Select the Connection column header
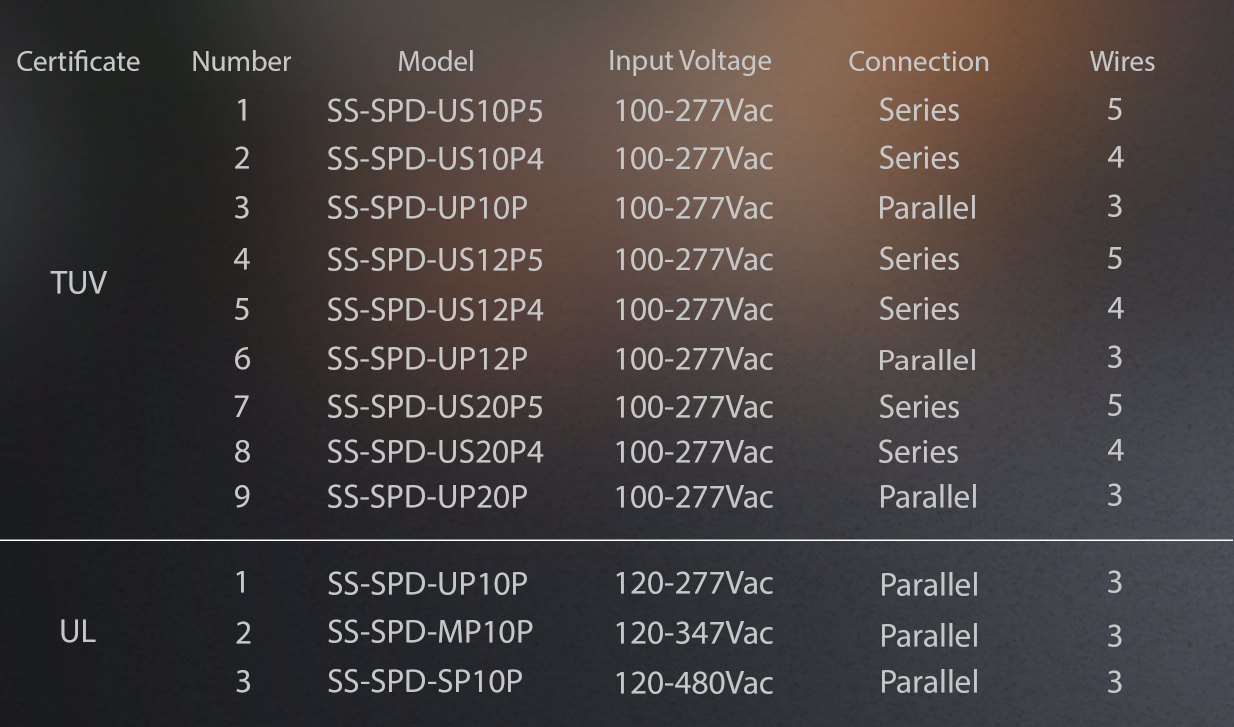Viewport: 1234px width, 727px height. [918, 62]
